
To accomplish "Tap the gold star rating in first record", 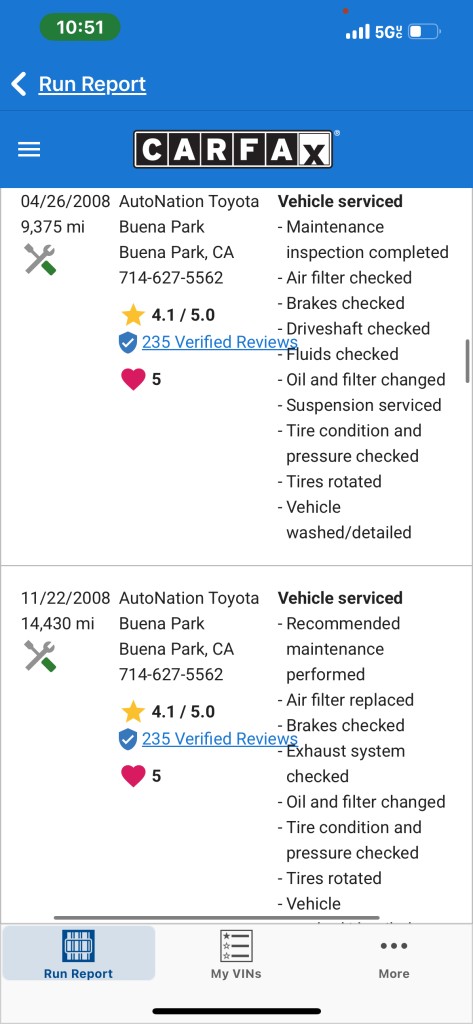I will coord(133,315).
